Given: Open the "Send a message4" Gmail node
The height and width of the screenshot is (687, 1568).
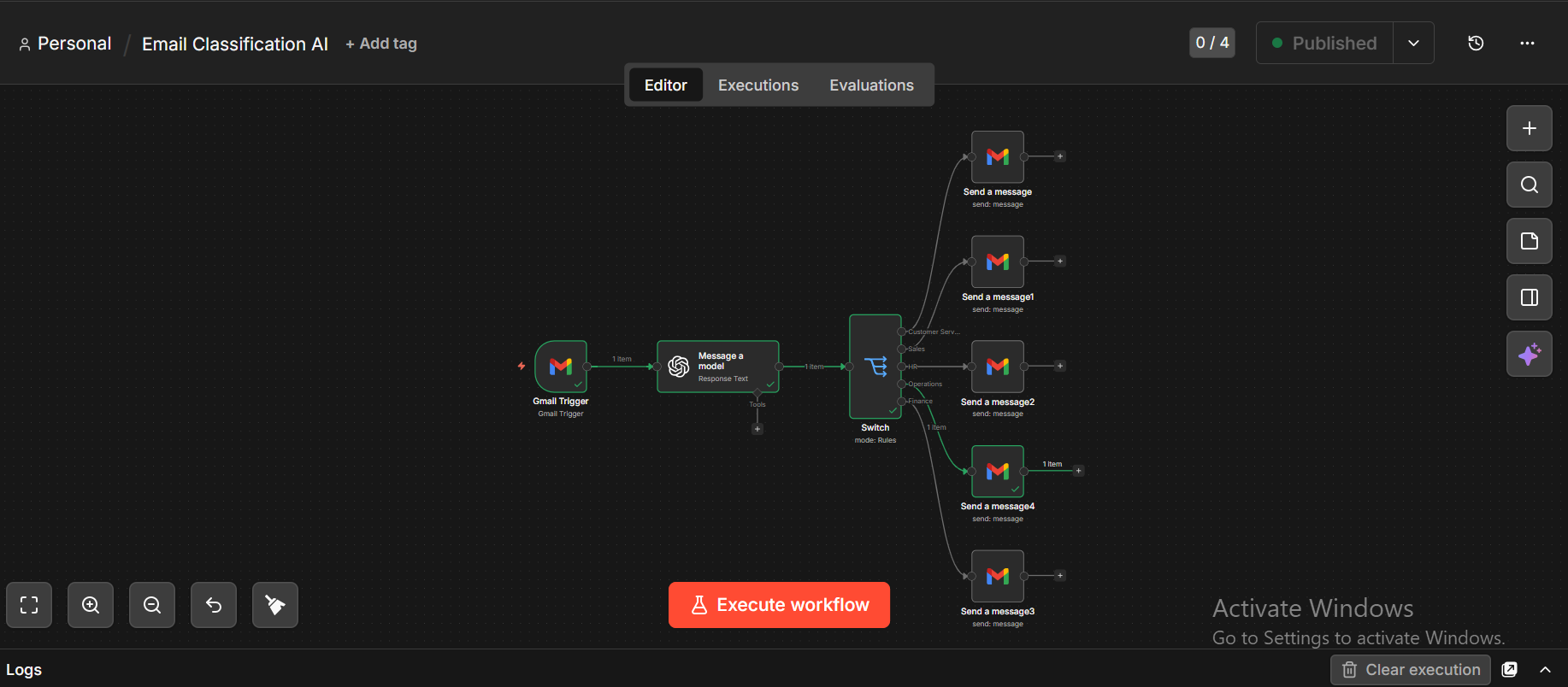Looking at the screenshot, I should point(998,471).
